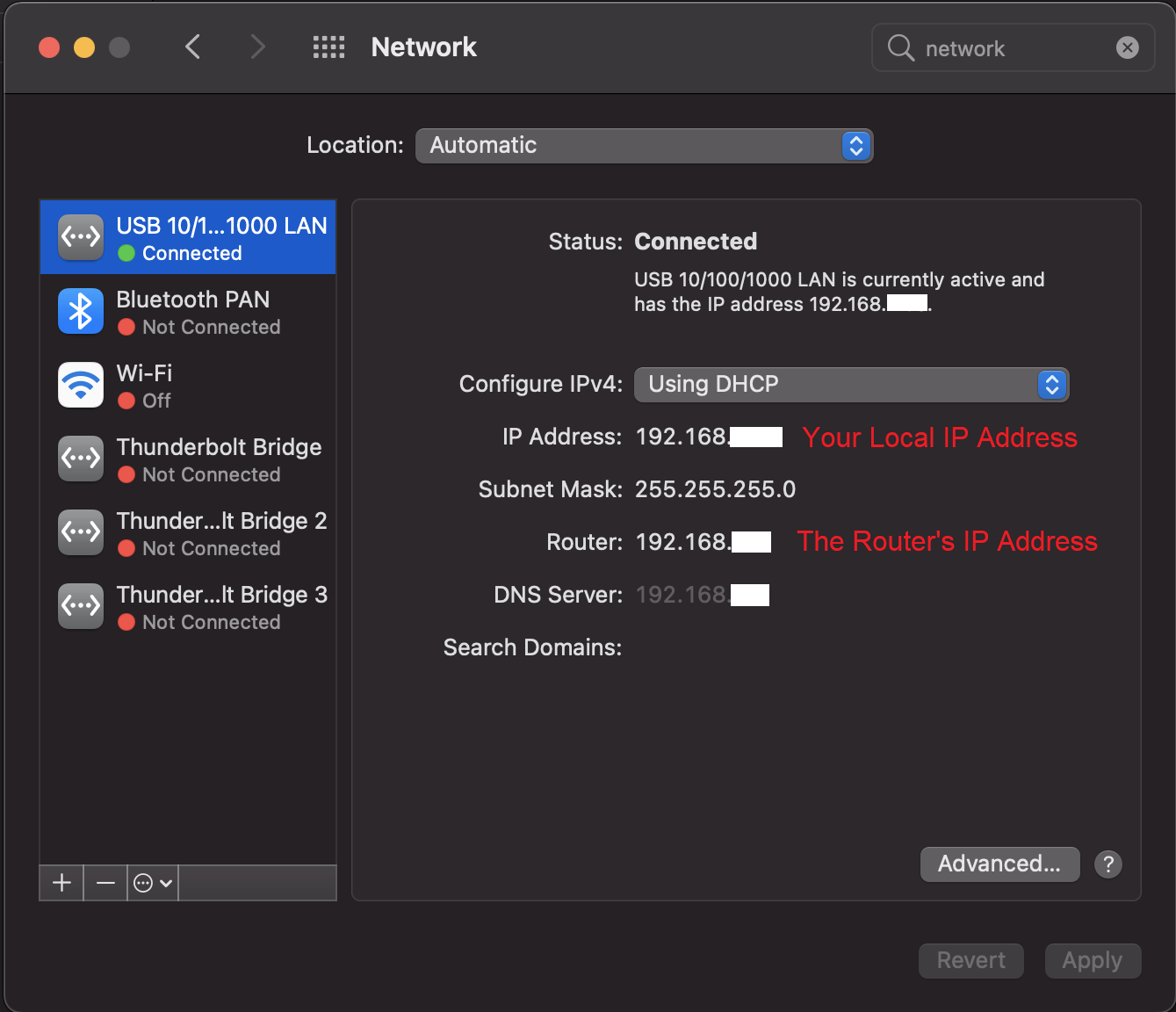Image resolution: width=1176 pixels, height=1012 pixels.
Task: Show all preferences grid icon
Action: pyautogui.click(x=328, y=47)
